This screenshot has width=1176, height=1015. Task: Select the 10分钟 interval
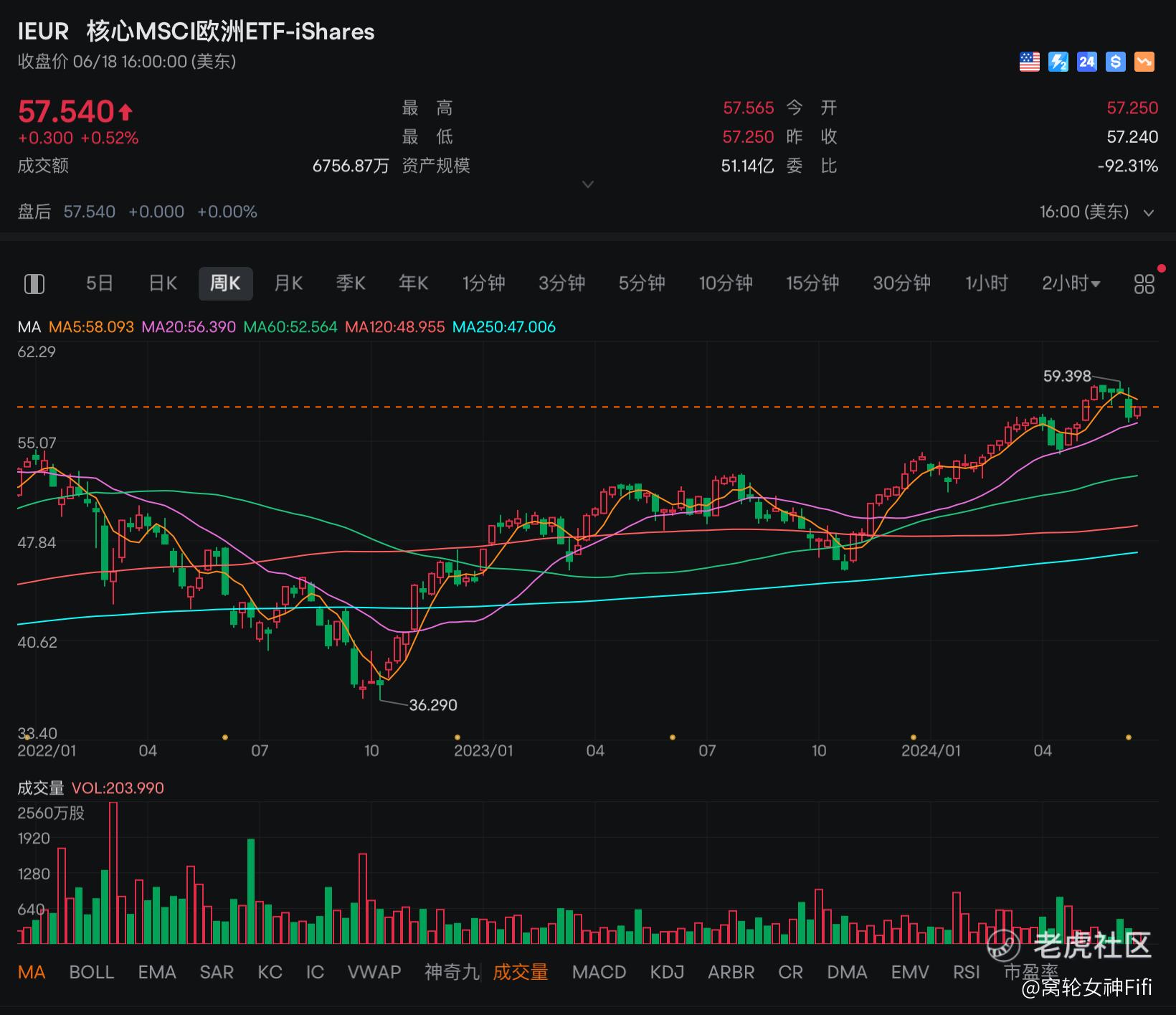tap(726, 283)
